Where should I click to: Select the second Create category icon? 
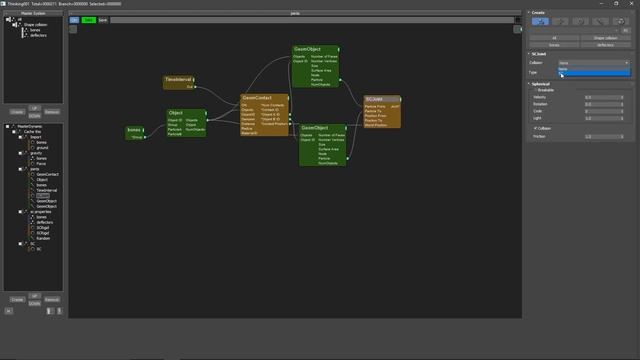click(x=560, y=21)
